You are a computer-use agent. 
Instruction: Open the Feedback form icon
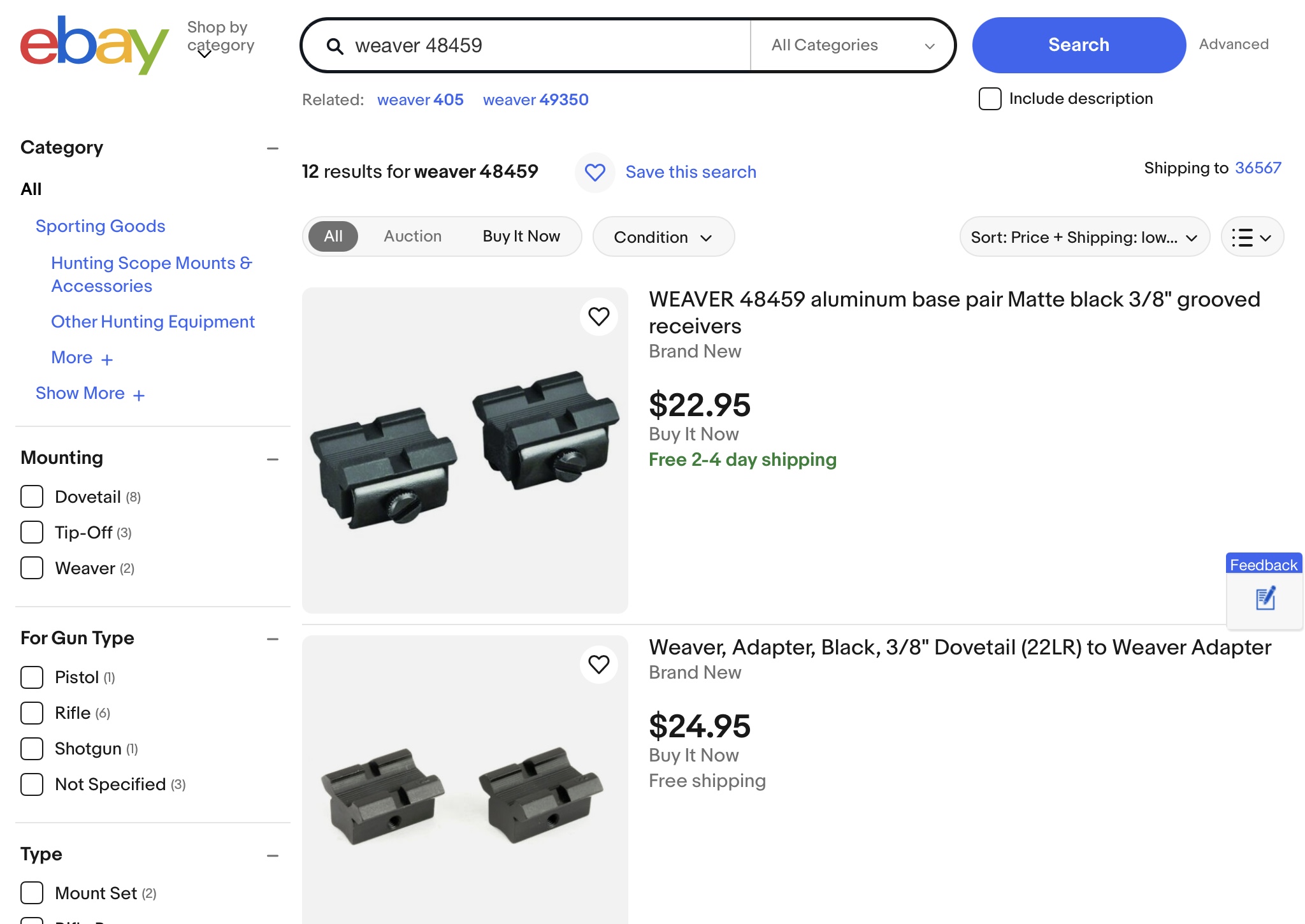pos(1265,599)
